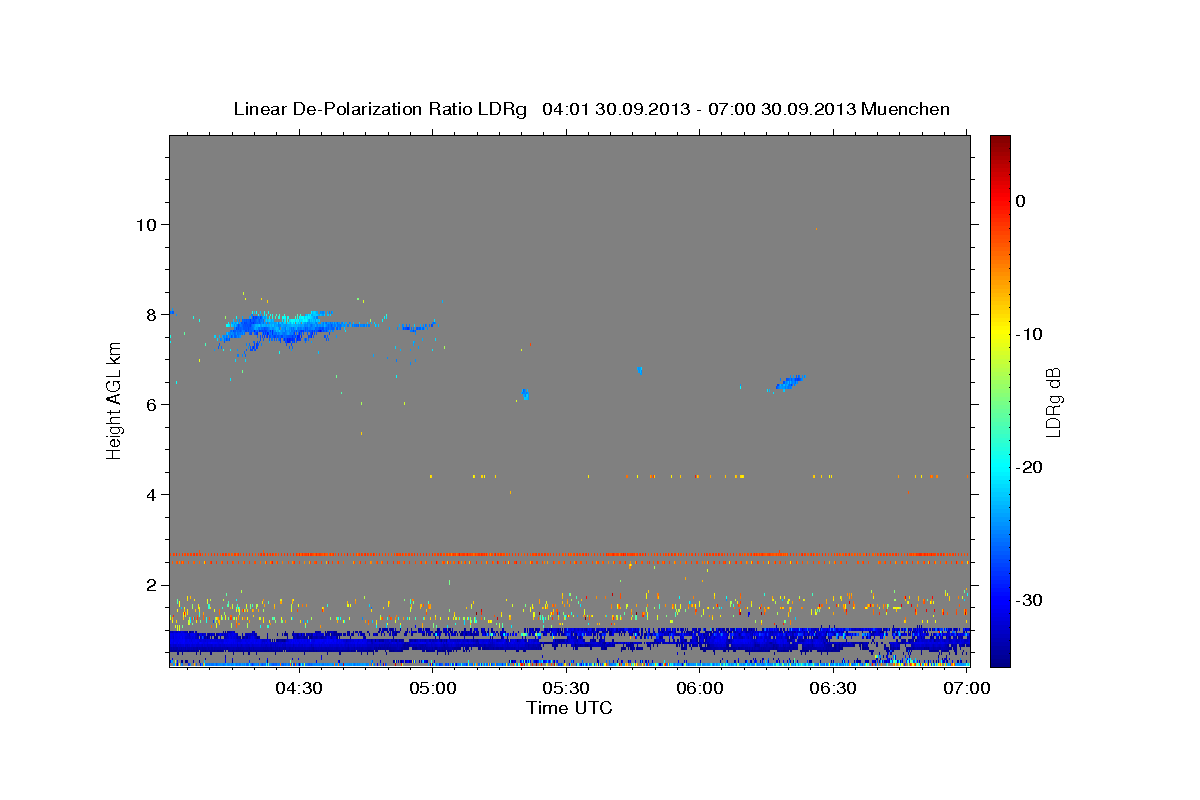The width and height of the screenshot is (1200, 800).
Task: Click the small cloud echo near 06:20
Action: [x=790, y=382]
